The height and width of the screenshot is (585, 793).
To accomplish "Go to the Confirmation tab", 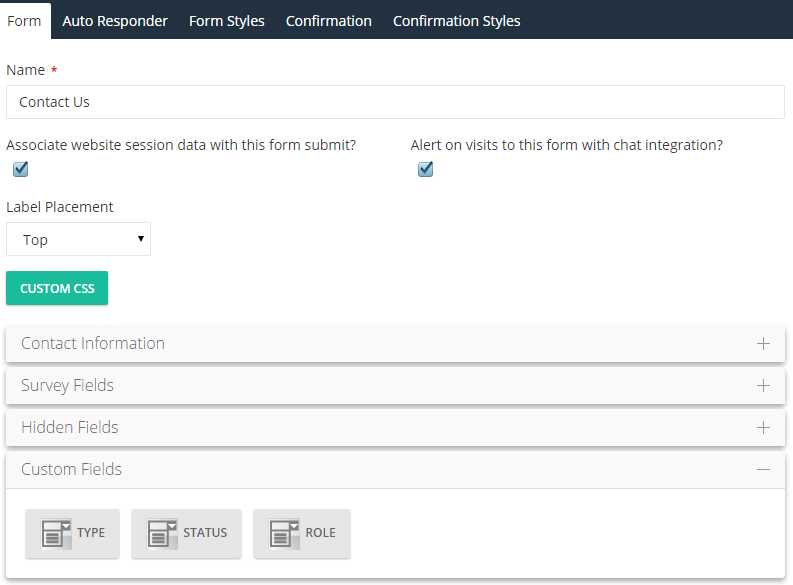I will coord(329,21).
